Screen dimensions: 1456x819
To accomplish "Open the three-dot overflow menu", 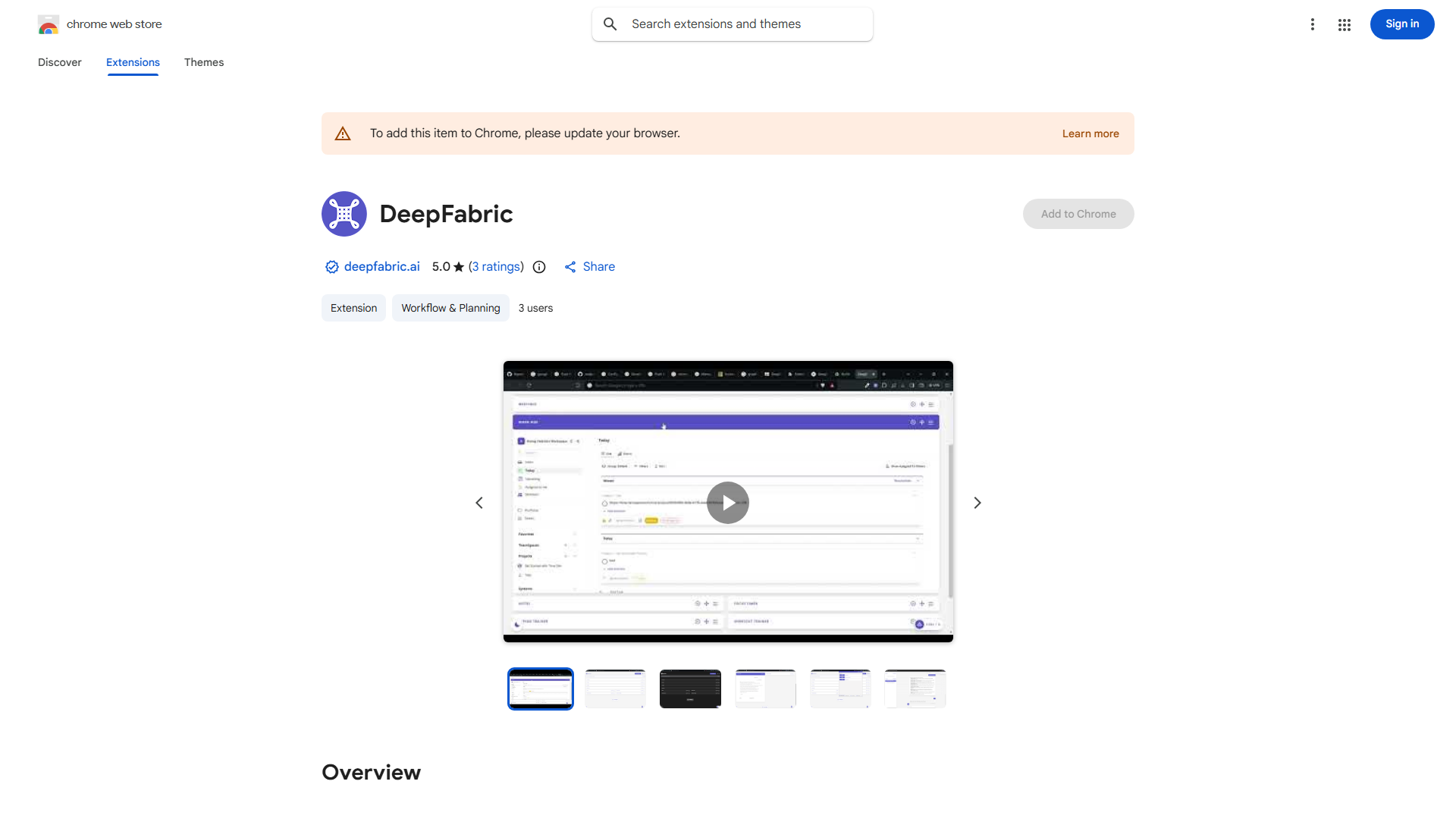I will [1313, 24].
